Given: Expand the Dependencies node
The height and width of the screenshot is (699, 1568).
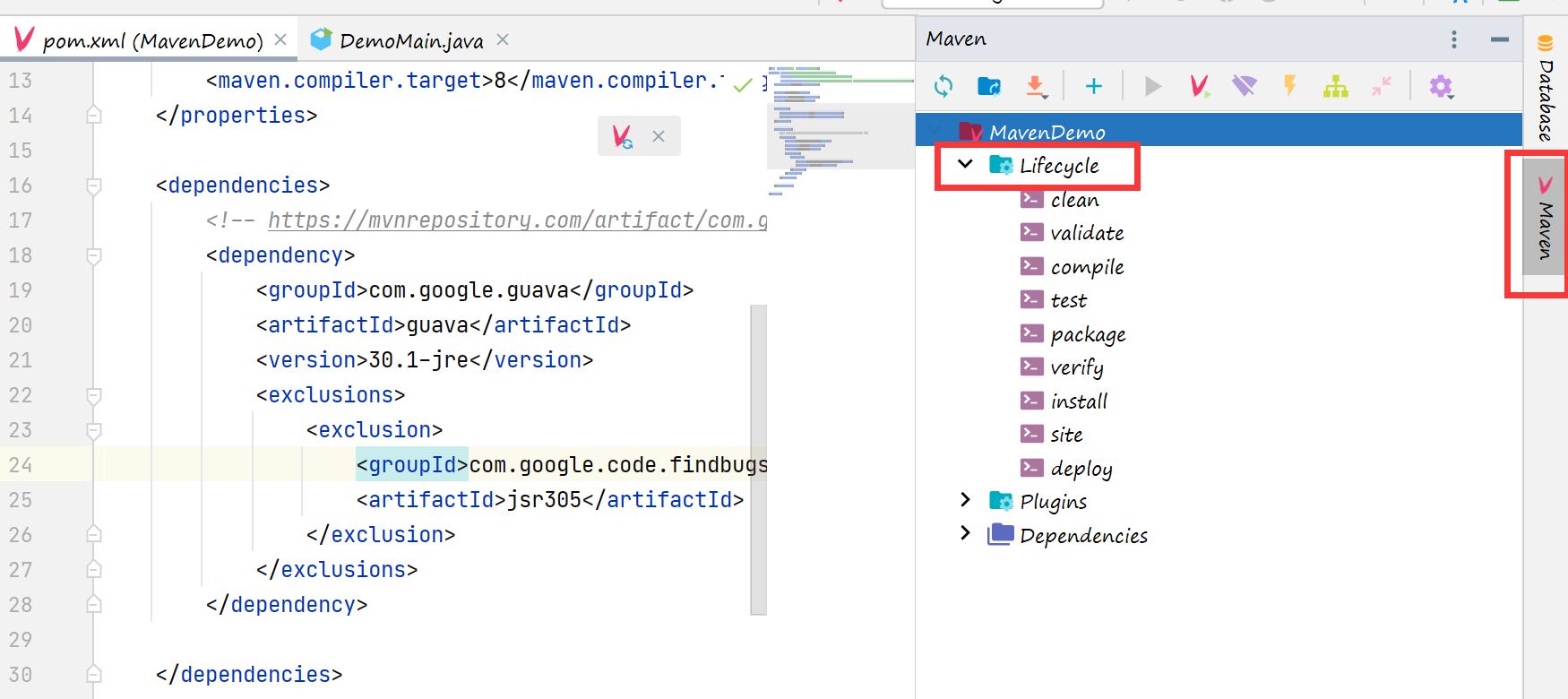Looking at the screenshot, I should click(965, 532).
